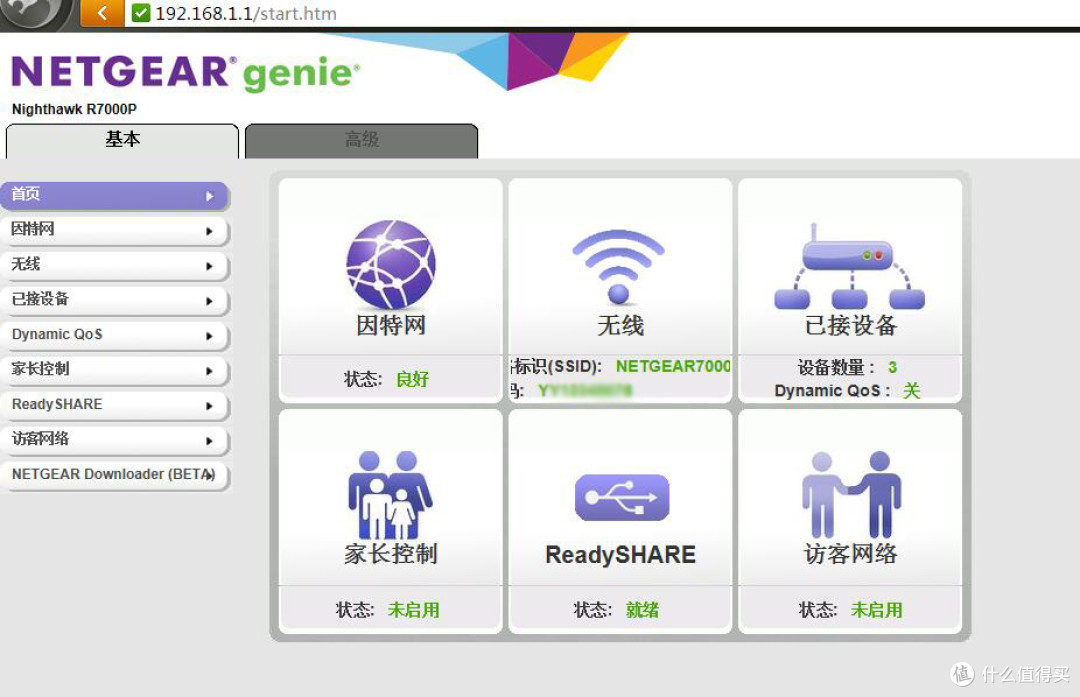Click the Guest Network handshake icon
The width and height of the screenshot is (1080, 697).
coord(851,495)
